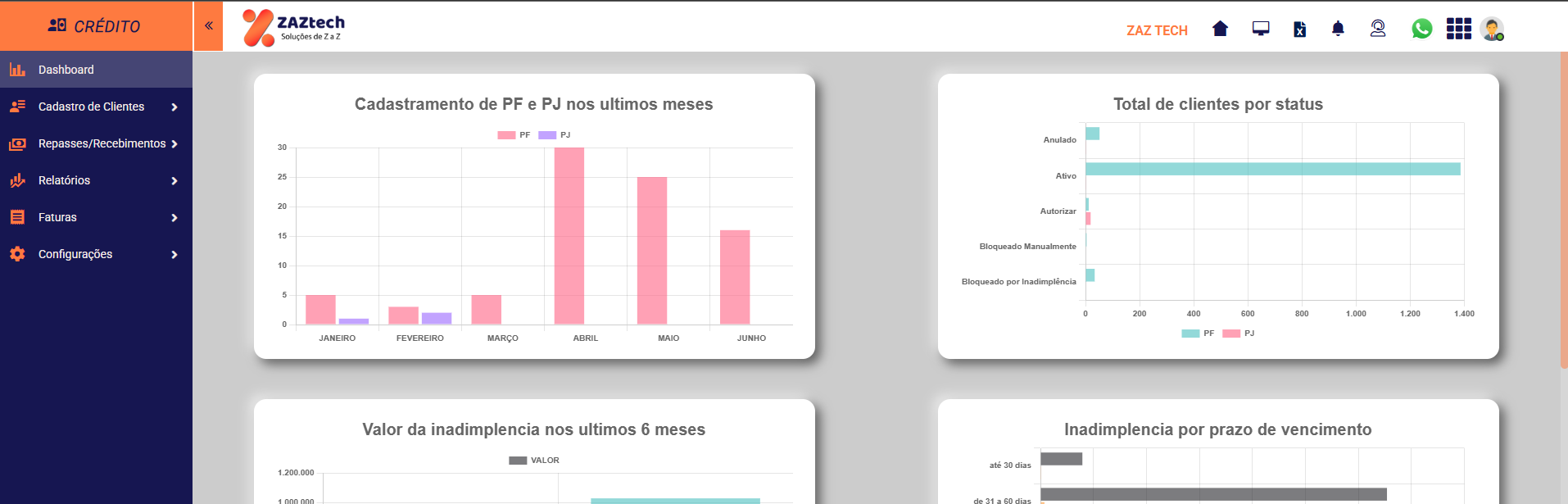
Task: Expand Cadastro de Clientes chevron
Action: (x=174, y=107)
